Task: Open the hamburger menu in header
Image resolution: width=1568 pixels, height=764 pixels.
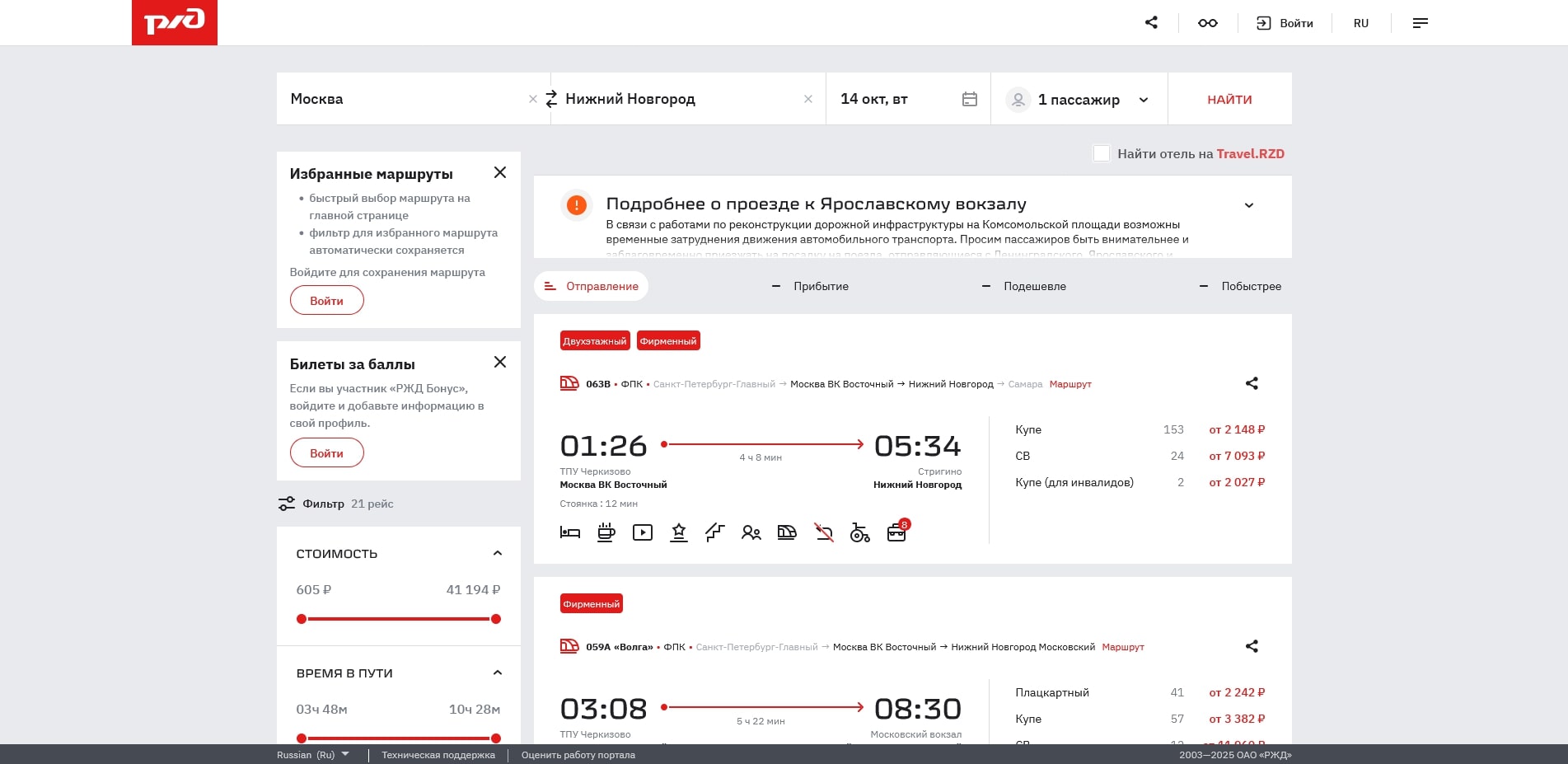Action: pyautogui.click(x=1420, y=23)
